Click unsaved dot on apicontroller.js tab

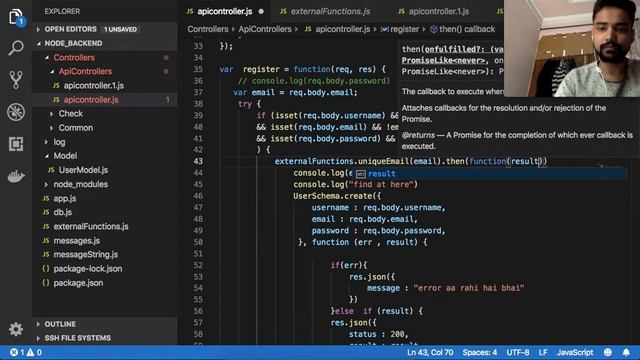click(261, 11)
